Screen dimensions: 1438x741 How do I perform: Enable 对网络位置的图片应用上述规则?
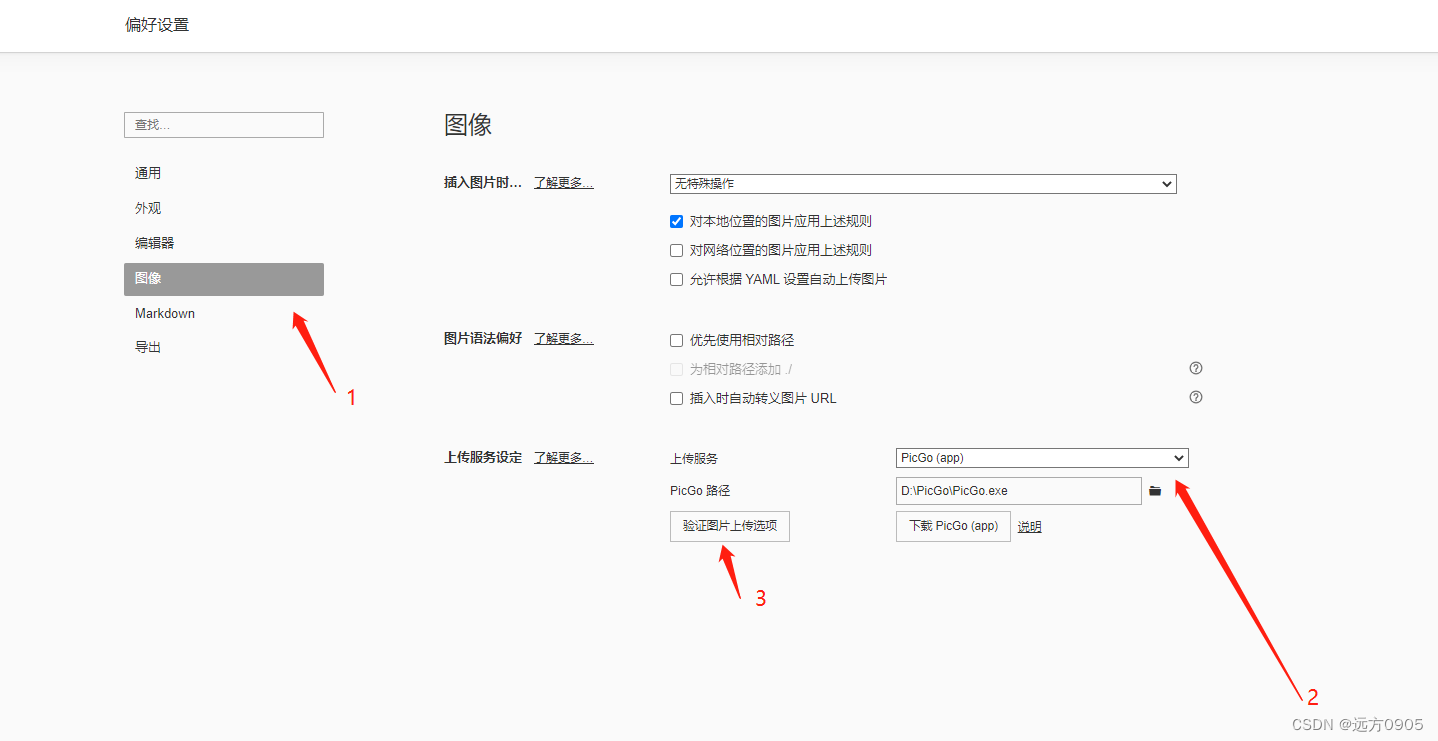click(676, 250)
